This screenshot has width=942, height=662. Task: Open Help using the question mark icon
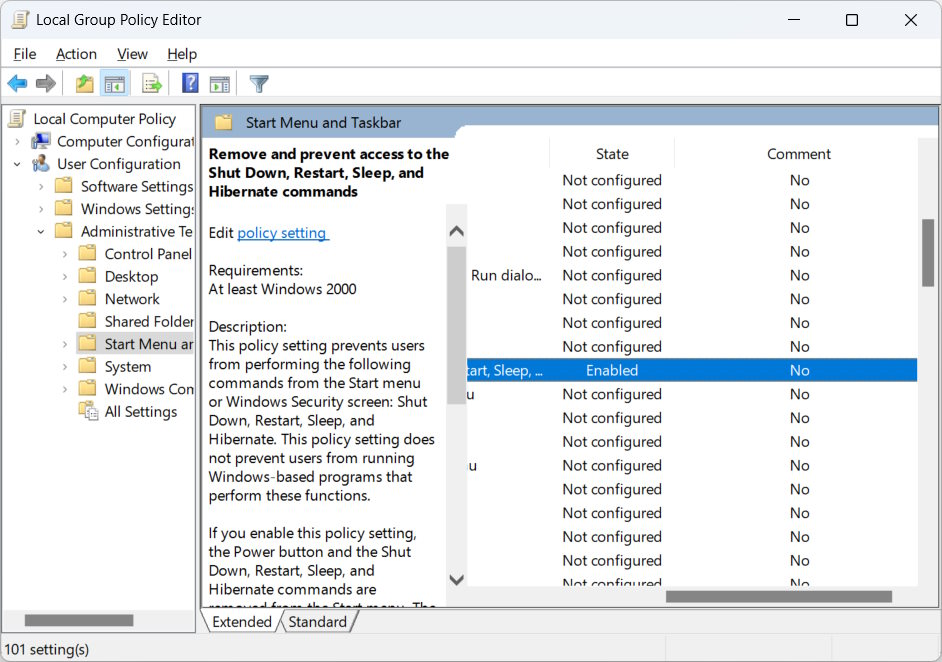(190, 83)
